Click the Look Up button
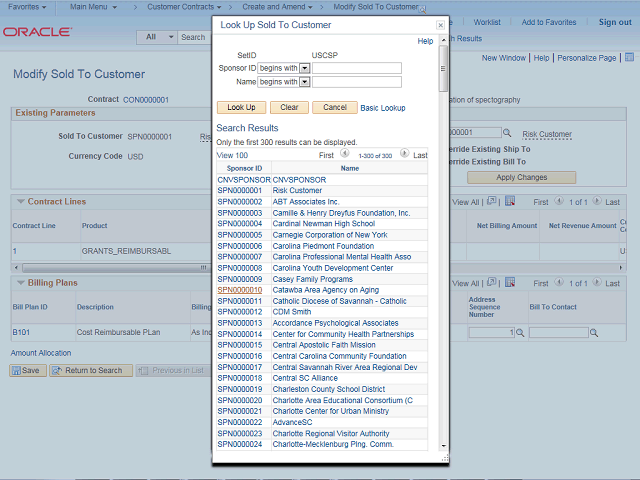Screen dimensions: 640x480 pos(240,107)
